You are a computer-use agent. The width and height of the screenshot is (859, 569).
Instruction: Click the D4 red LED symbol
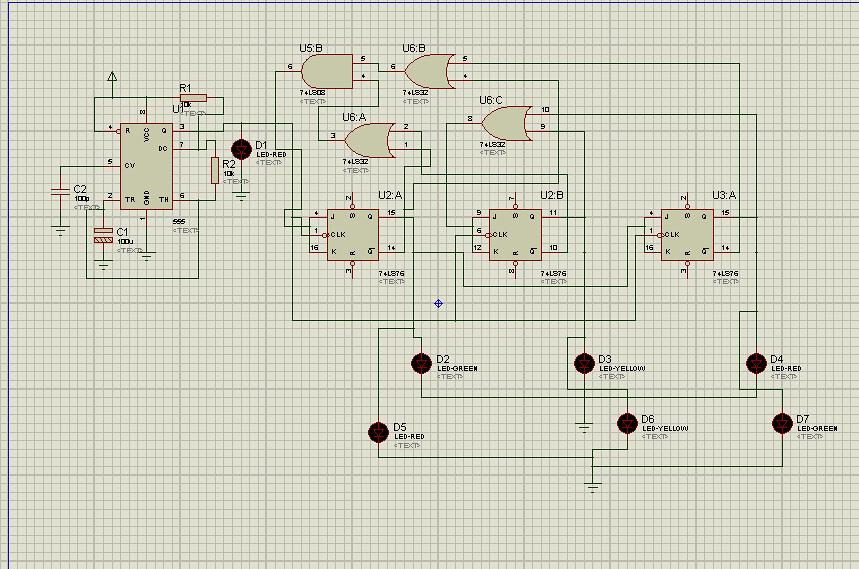(756, 363)
